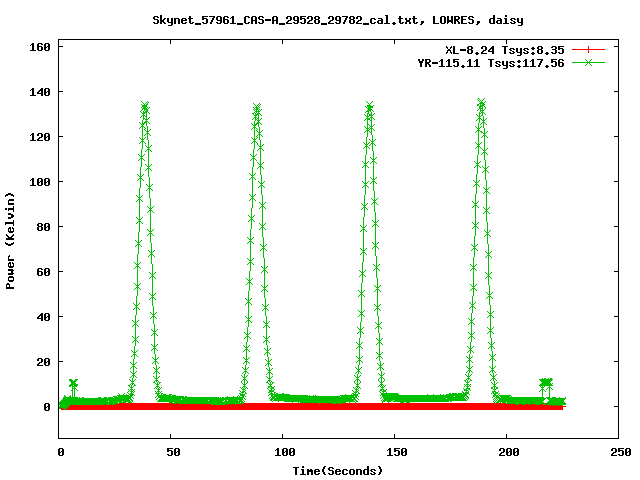
Task: Select the XL-8.24 Tsys:8.35 legend entry
Action: click(x=505, y=50)
